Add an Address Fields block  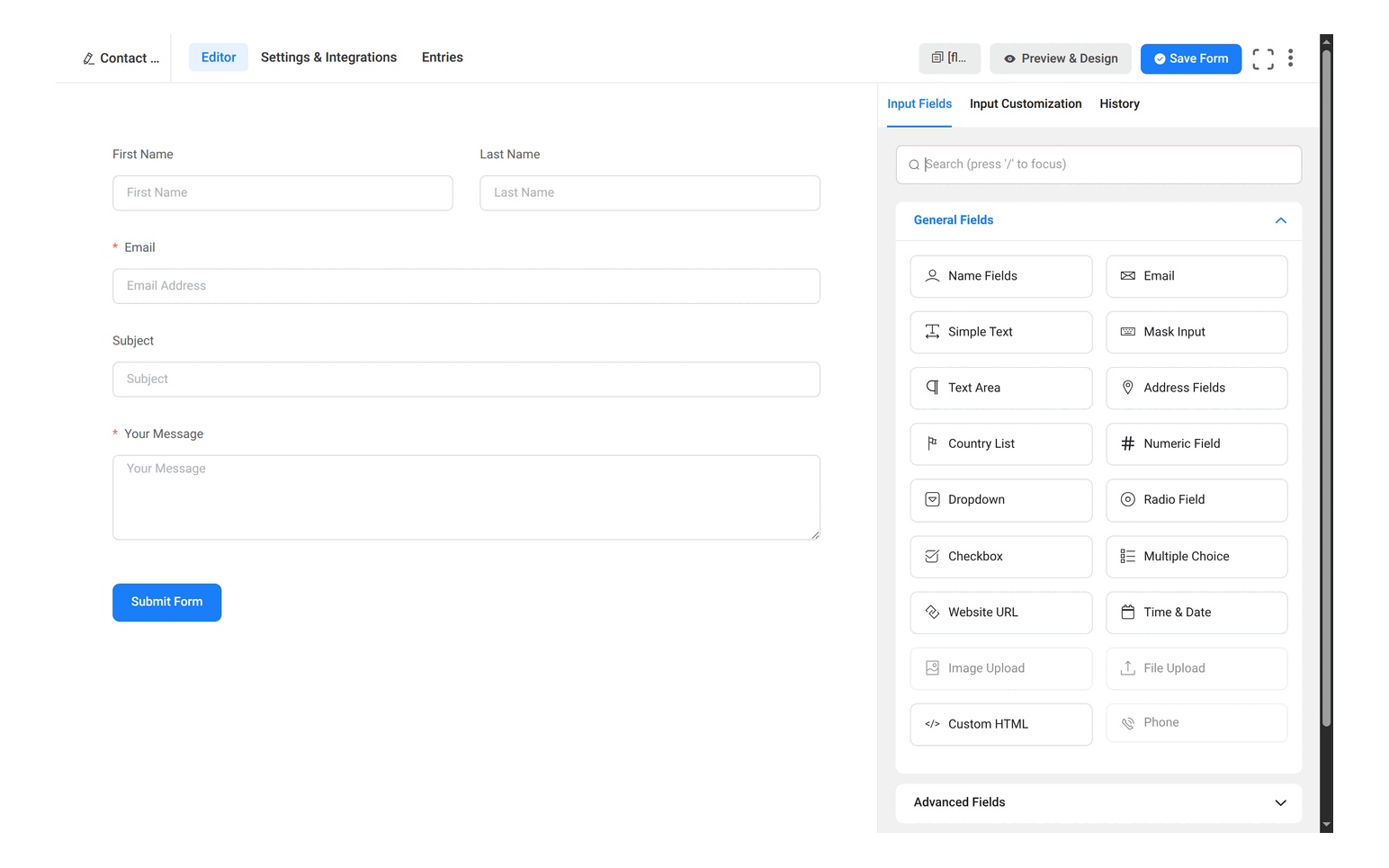tap(1196, 388)
